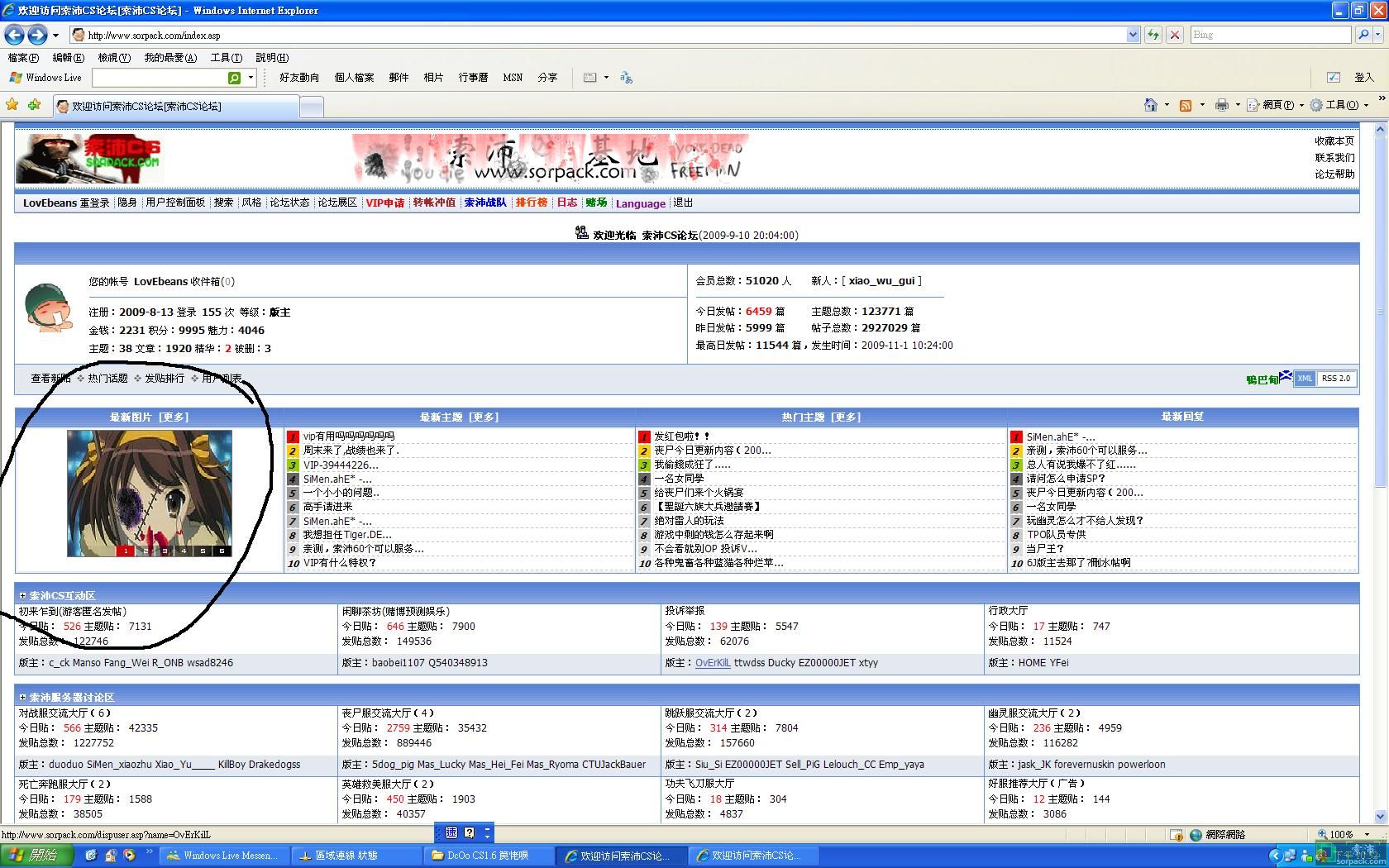Click the green Refresh page icon
The image size is (1389, 868).
1153,35
